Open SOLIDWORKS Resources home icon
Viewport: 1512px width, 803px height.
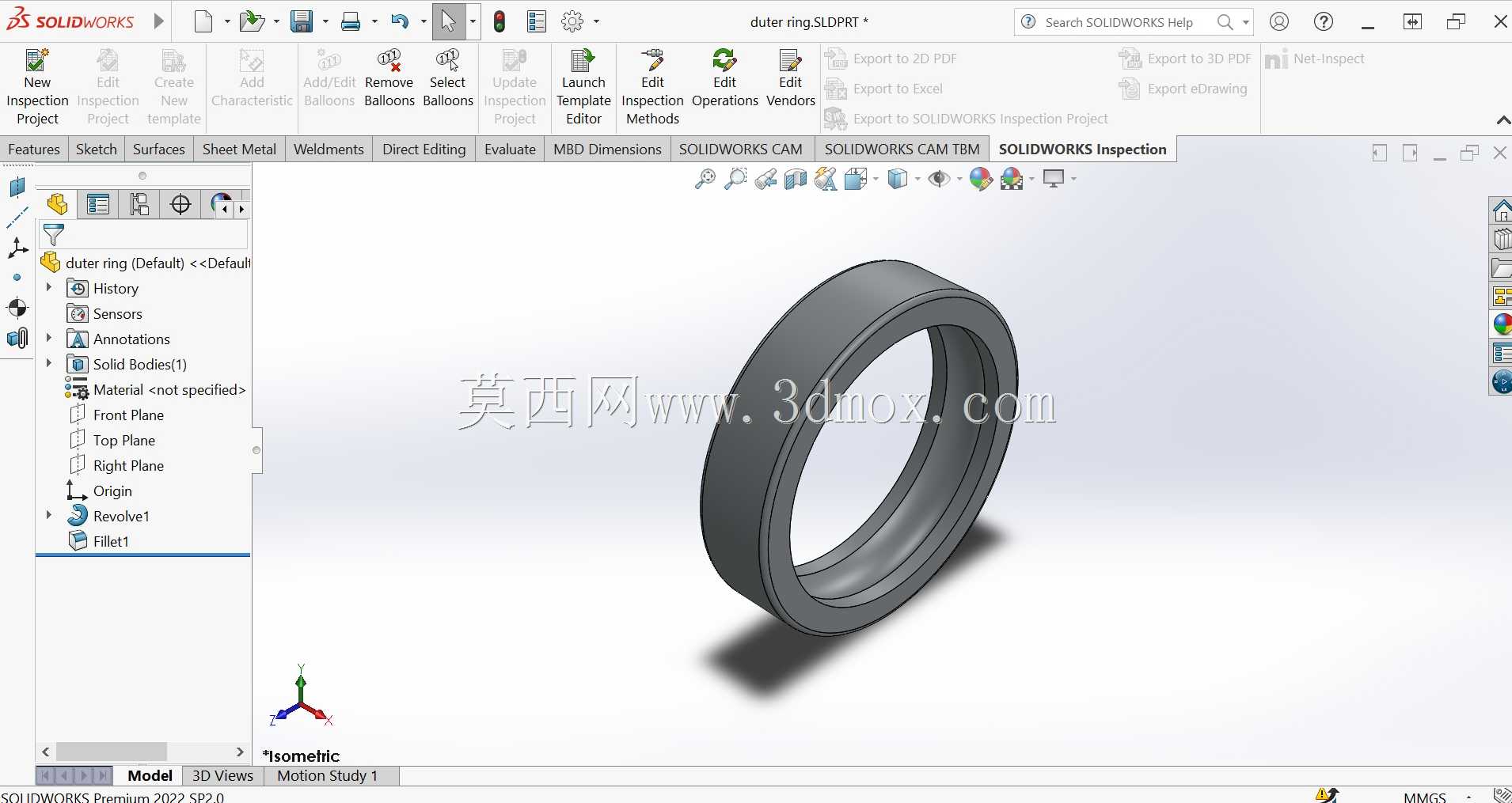pyautogui.click(x=1502, y=210)
